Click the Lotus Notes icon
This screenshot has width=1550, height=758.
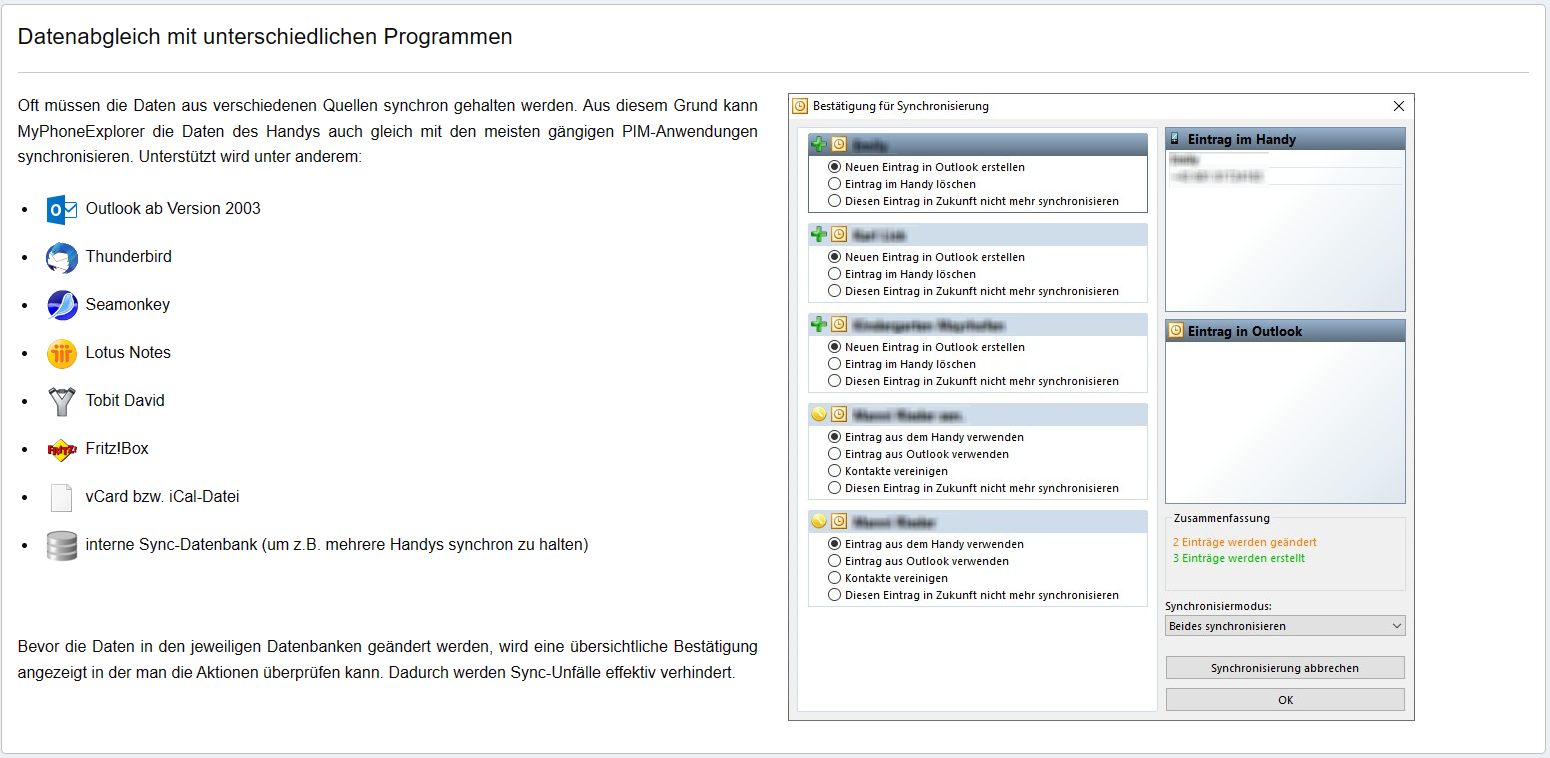pyautogui.click(x=62, y=353)
